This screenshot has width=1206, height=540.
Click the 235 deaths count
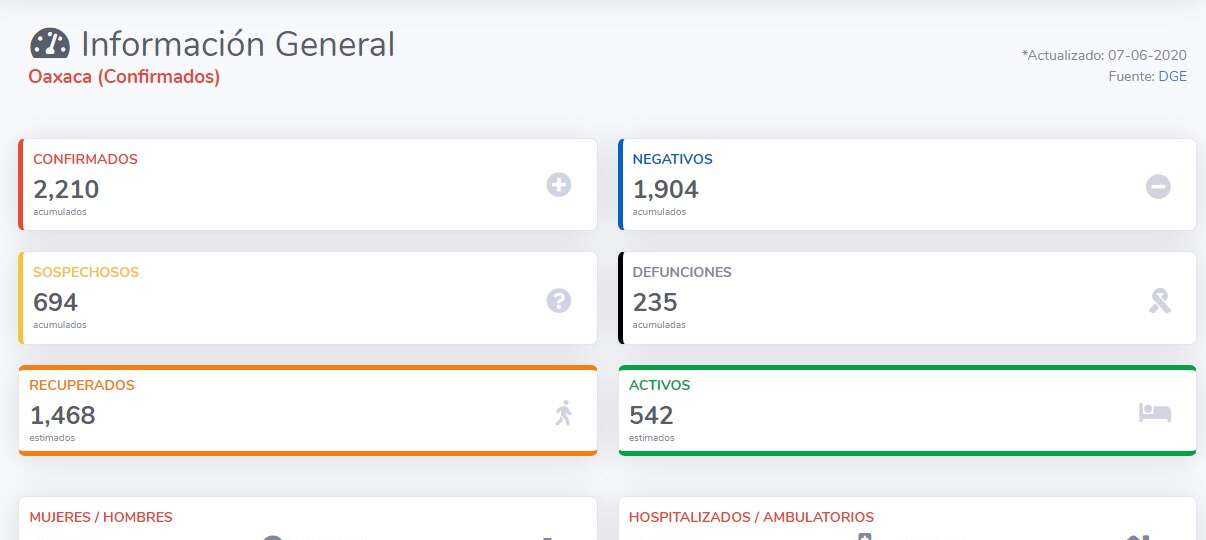[x=655, y=302]
